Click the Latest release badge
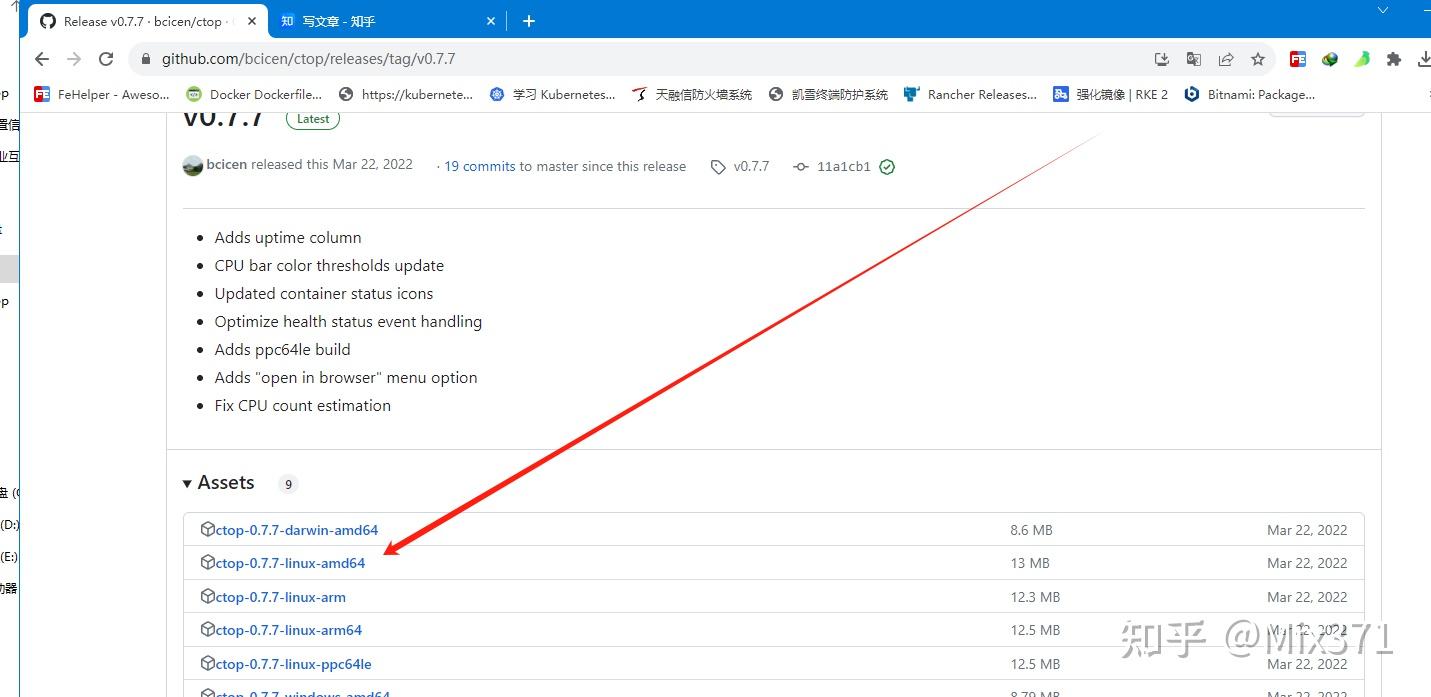 point(313,119)
